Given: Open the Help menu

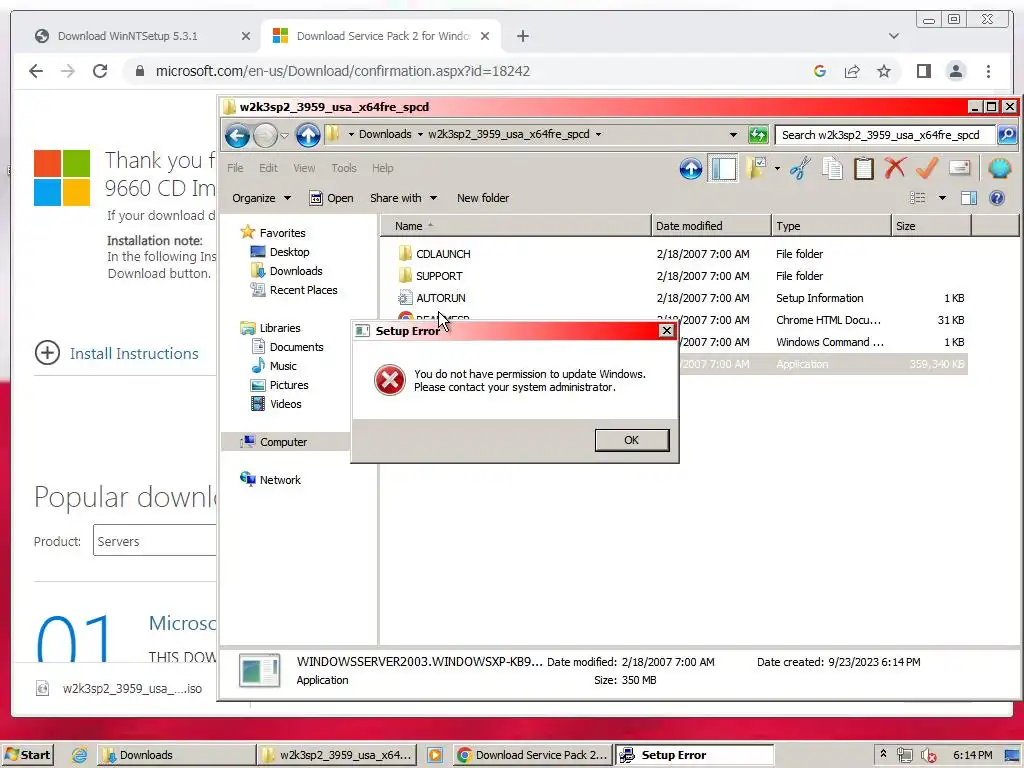Looking at the screenshot, I should pos(383,168).
